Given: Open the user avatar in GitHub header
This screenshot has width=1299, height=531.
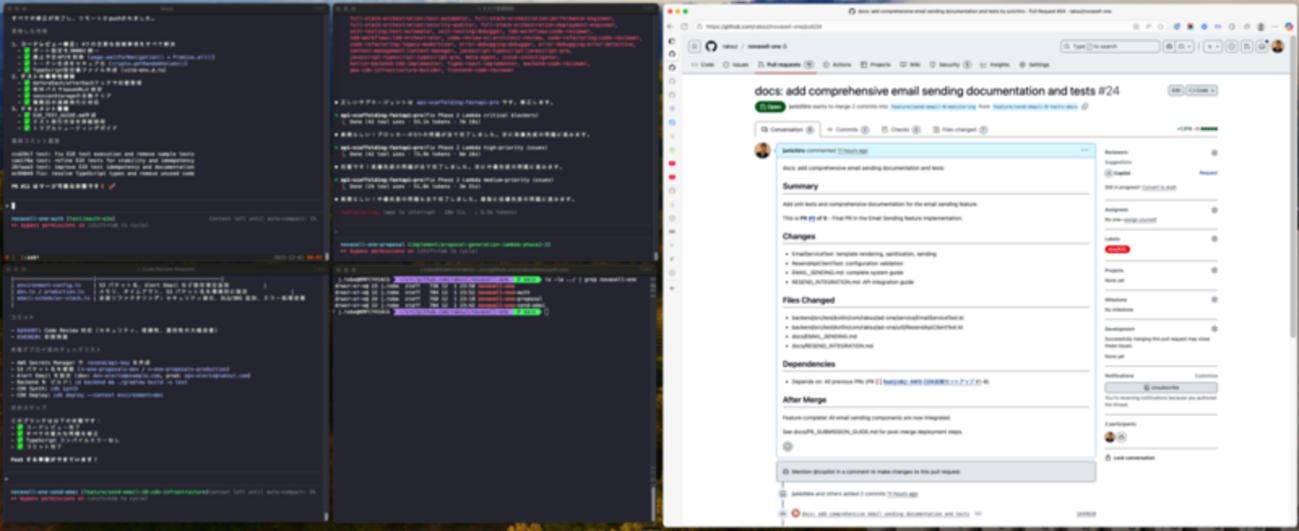Looking at the screenshot, I should 1277,47.
